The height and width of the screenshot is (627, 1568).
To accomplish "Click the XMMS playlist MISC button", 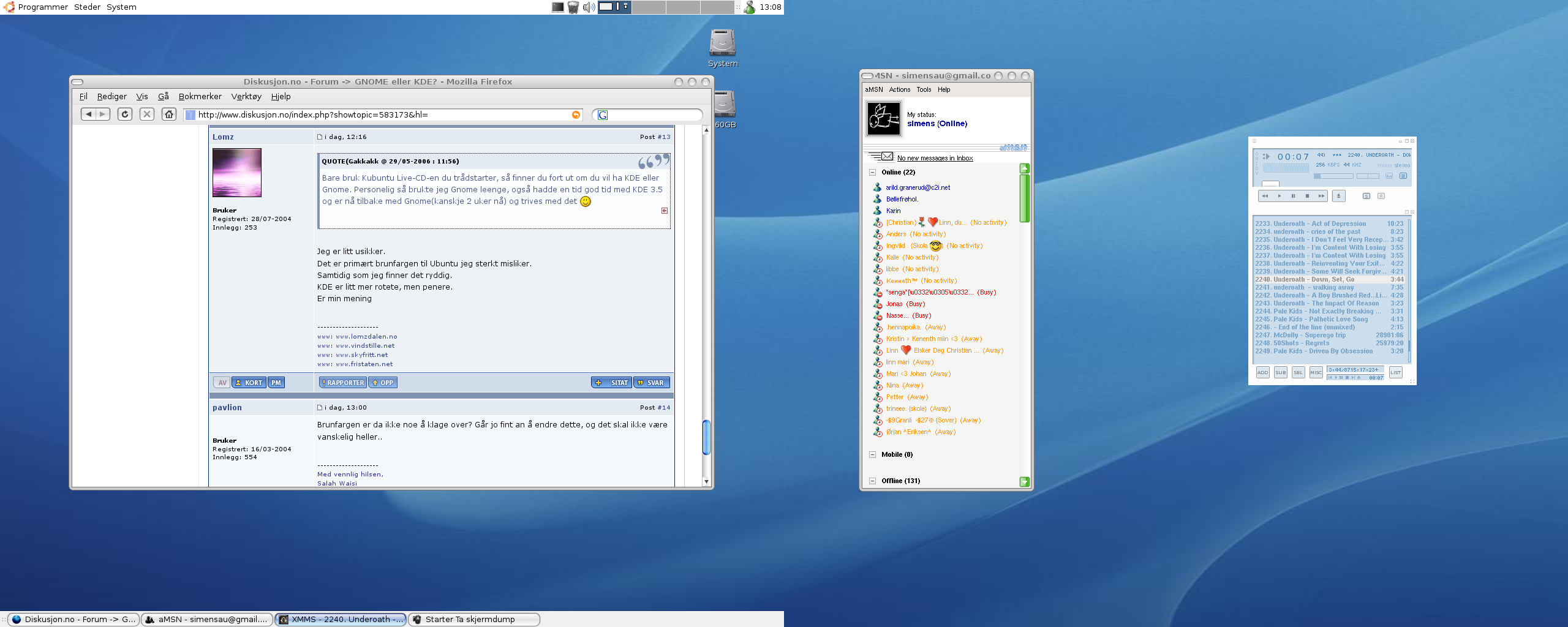I will [1316, 372].
